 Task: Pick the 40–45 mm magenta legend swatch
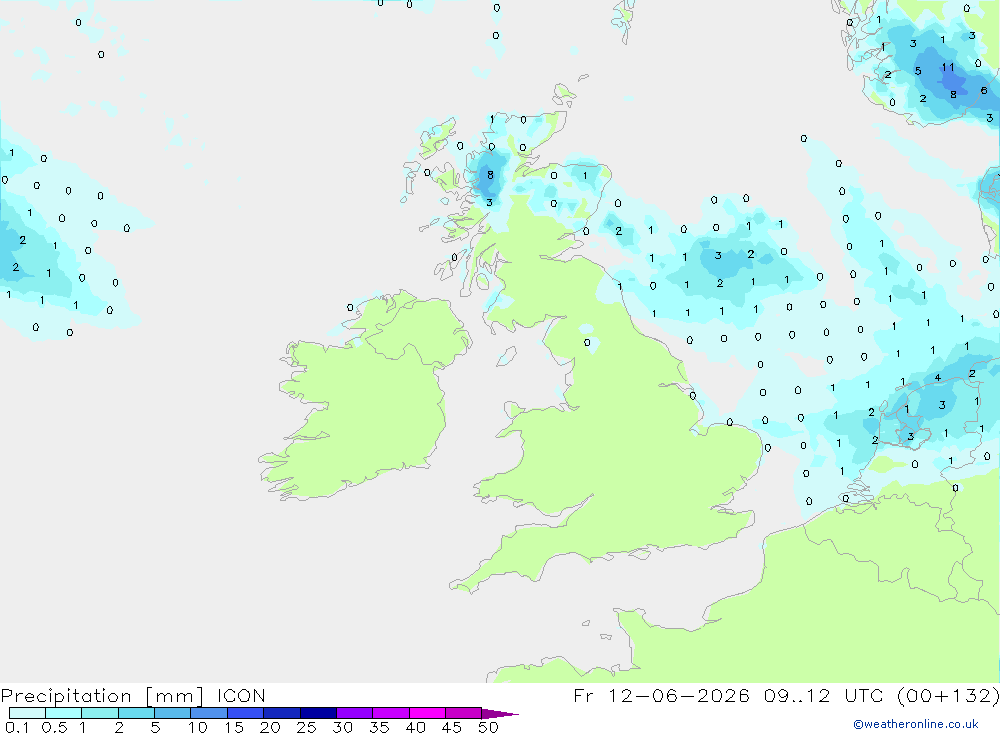tap(427, 713)
